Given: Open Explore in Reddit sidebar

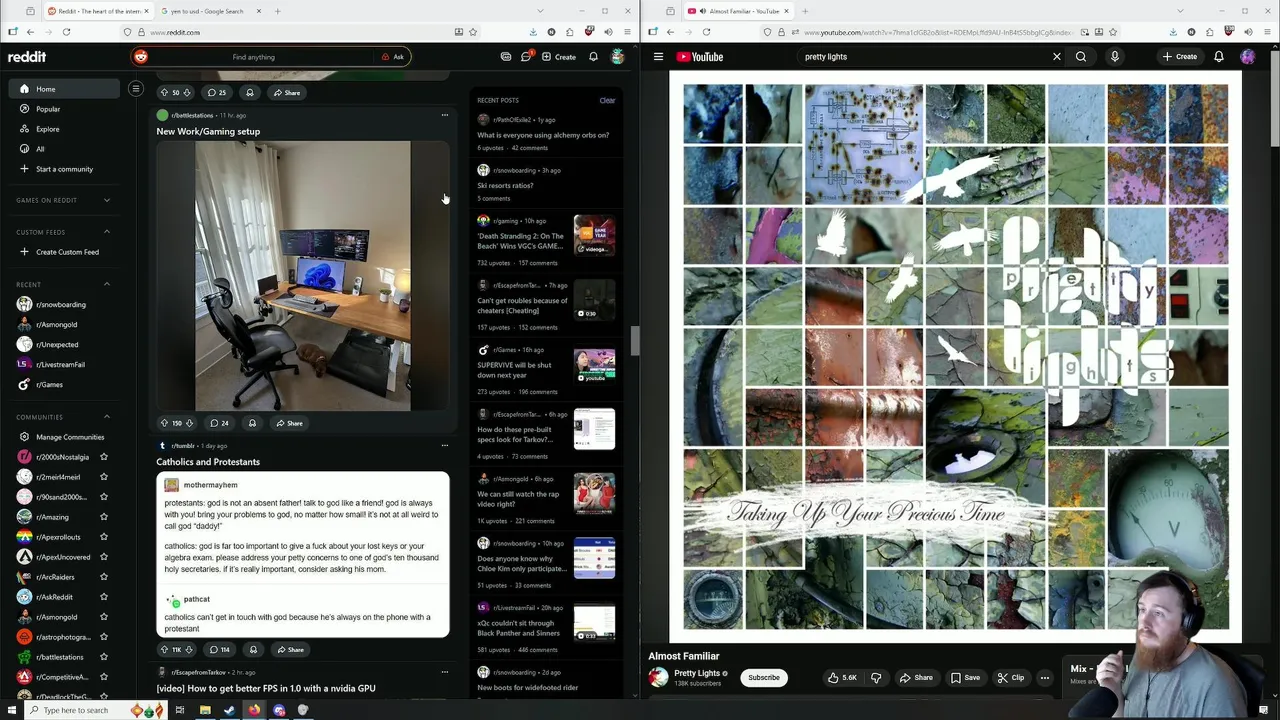Looking at the screenshot, I should click(66, 129).
